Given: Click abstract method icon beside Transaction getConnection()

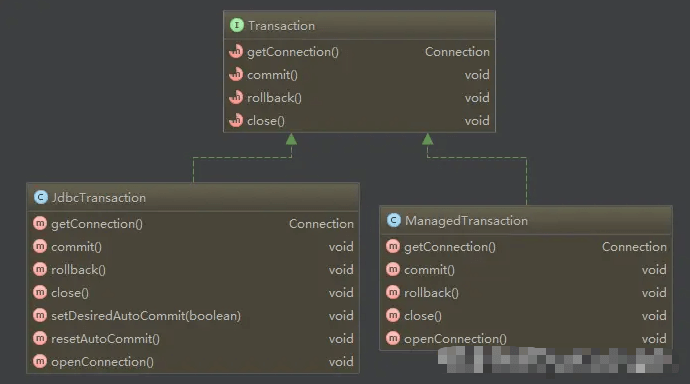Looking at the screenshot, I should pos(236,51).
